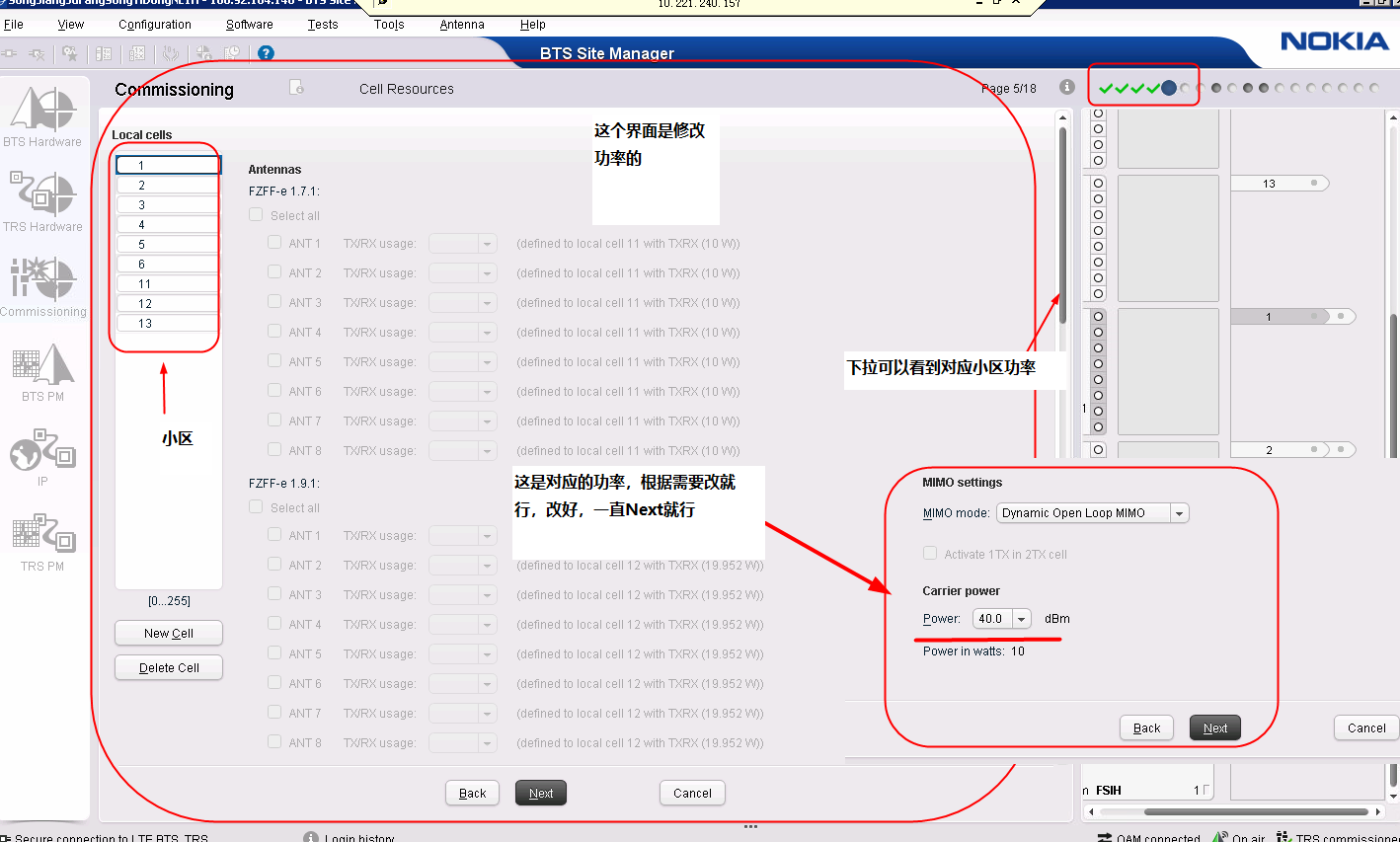Click the Cell Resources vertical scrollbar thumb
Image resolution: width=1400 pixels, height=842 pixels.
tap(1063, 224)
